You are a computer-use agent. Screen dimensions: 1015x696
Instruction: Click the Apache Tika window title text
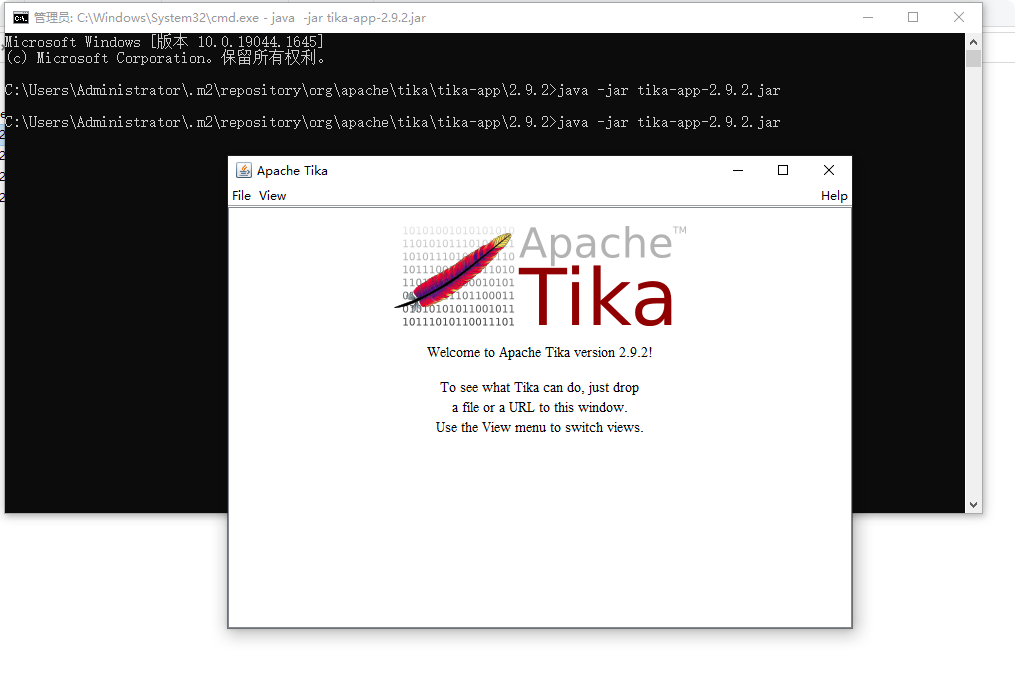(x=290, y=170)
